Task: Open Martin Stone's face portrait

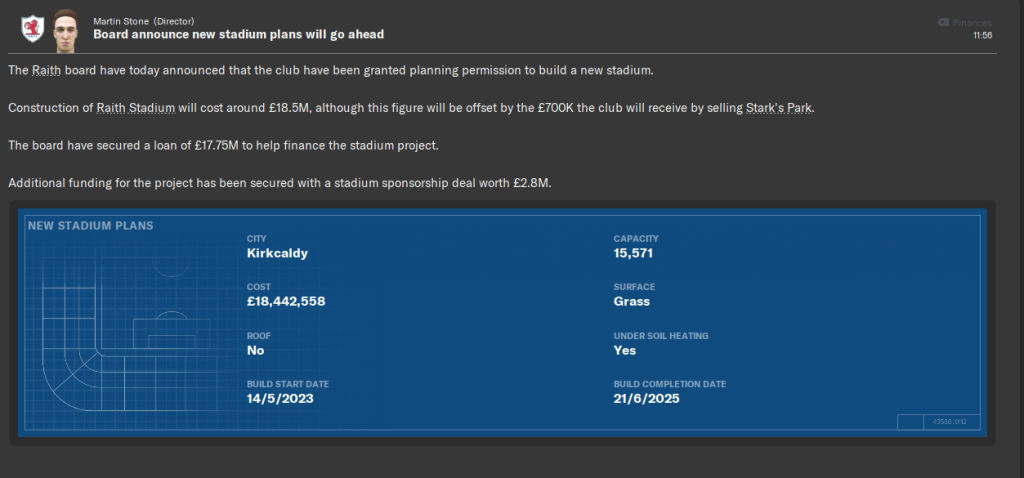Action: coord(66,27)
